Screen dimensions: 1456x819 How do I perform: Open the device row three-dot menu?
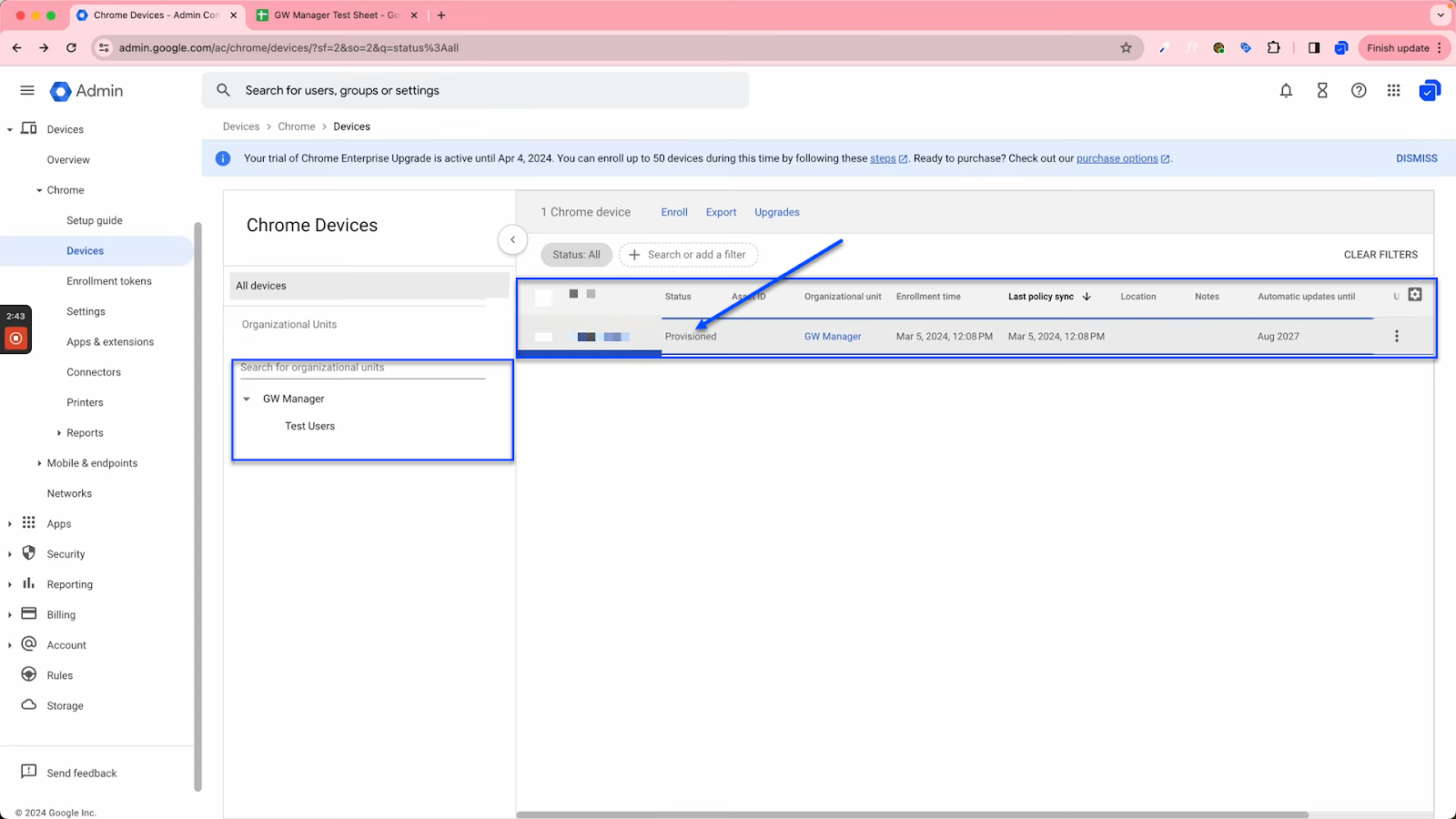pos(1397,336)
